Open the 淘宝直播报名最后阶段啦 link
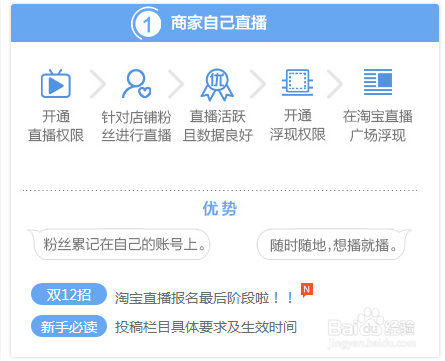The height and width of the screenshot is (361, 445). point(204,298)
